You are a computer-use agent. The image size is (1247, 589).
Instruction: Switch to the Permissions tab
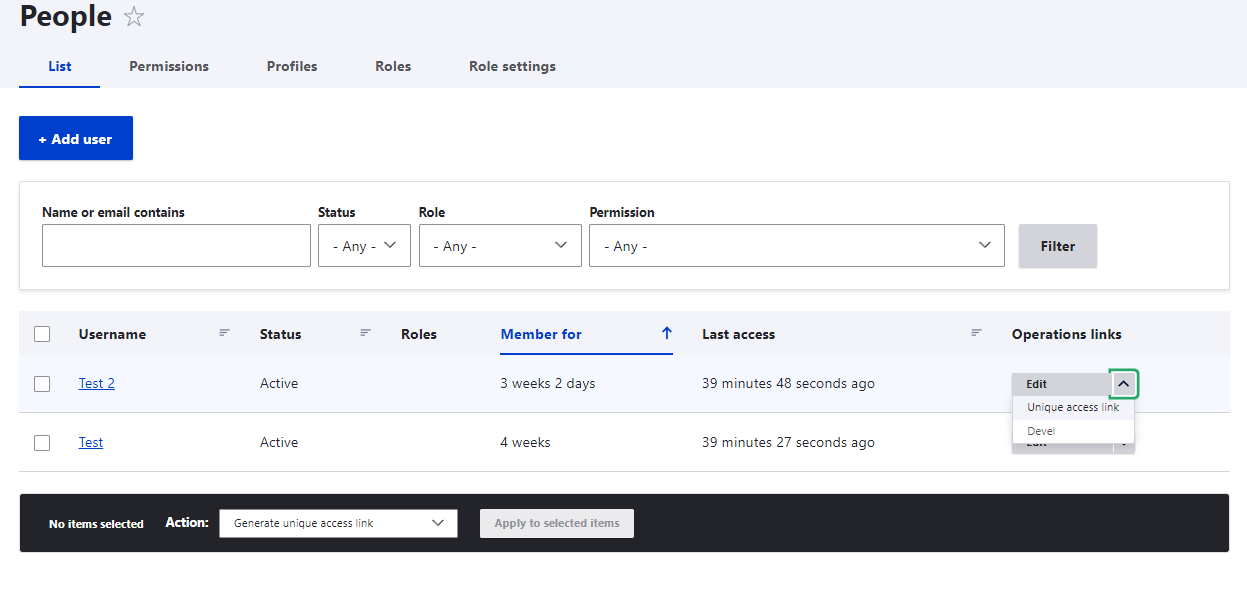coord(169,66)
